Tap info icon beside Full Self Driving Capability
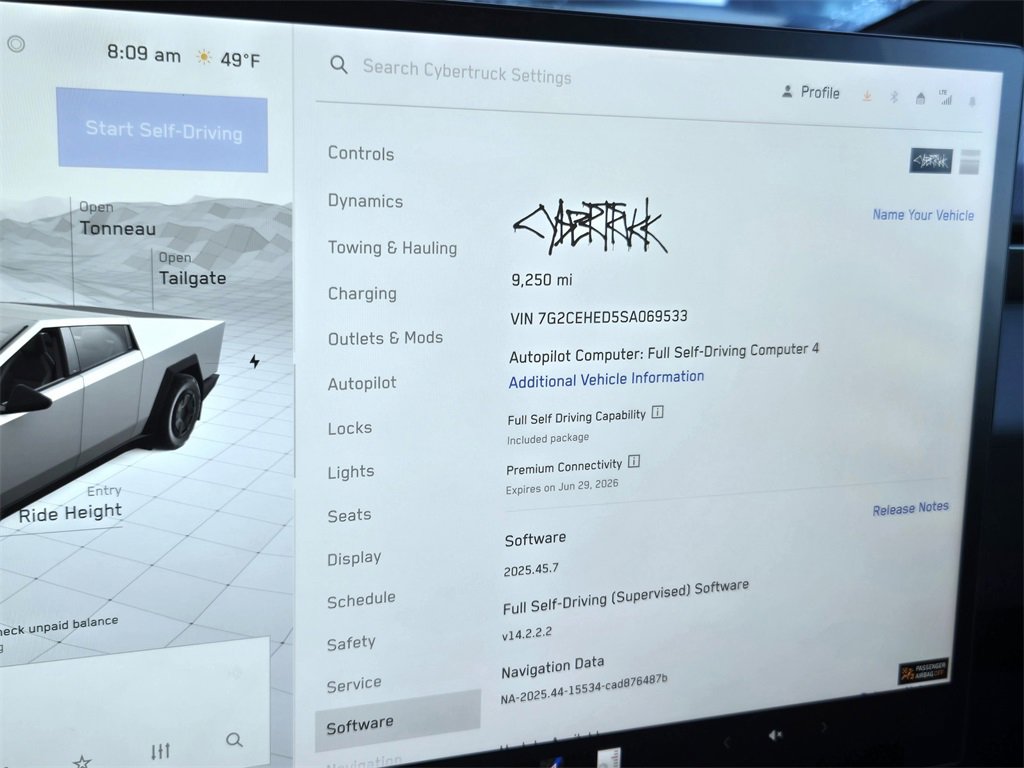The width and height of the screenshot is (1024, 768). point(658,412)
